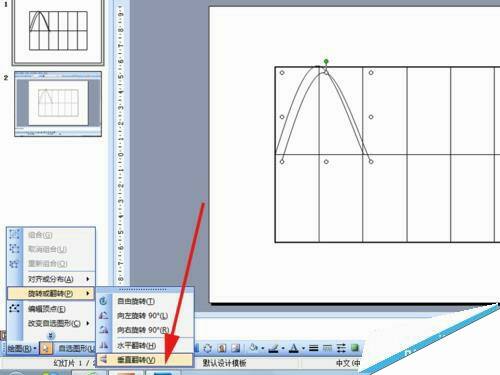Apply fill color paint bucket
Screen dimensions: 500x375
254,348
